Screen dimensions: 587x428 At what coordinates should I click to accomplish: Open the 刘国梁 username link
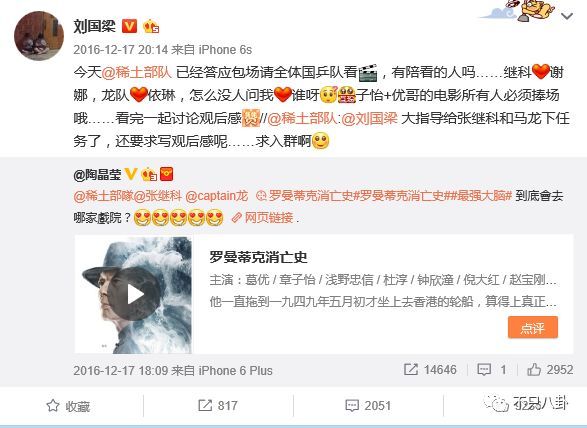(94, 26)
